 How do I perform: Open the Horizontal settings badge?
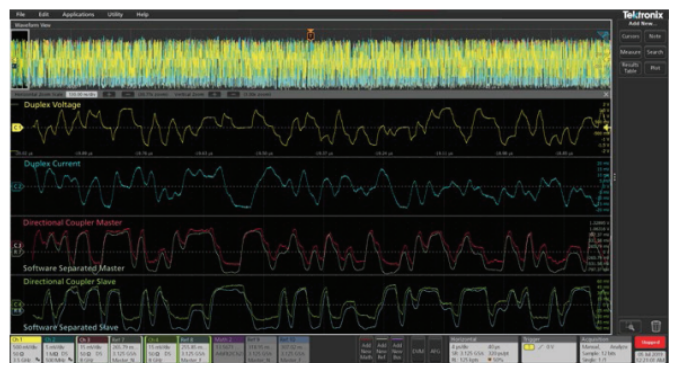coord(483,349)
